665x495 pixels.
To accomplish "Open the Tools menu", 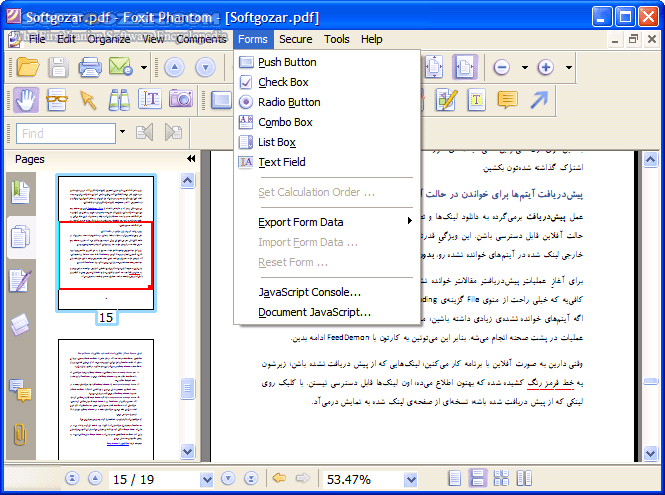I will pos(337,39).
